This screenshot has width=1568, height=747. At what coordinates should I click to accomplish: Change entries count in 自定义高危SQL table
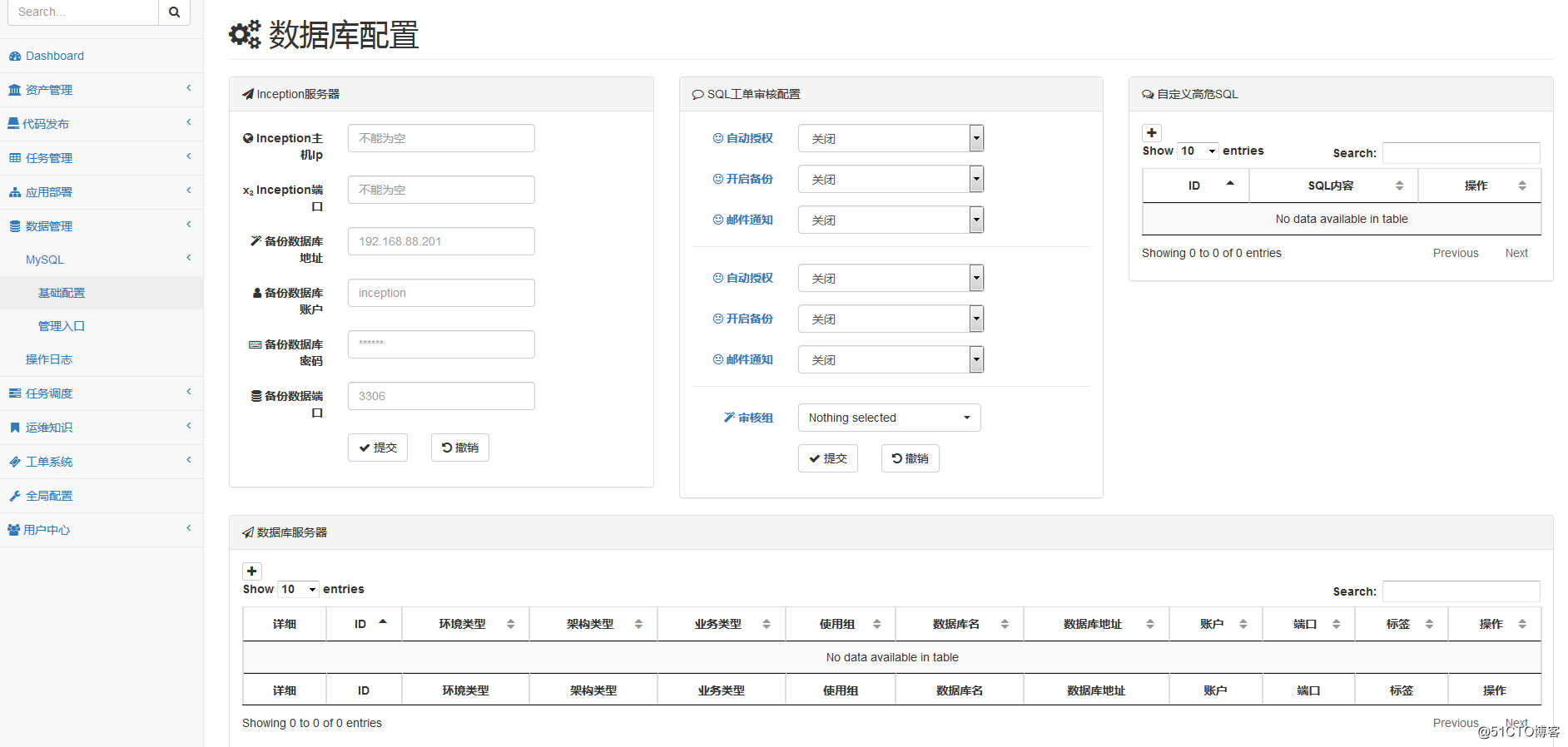[x=1198, y=151]
